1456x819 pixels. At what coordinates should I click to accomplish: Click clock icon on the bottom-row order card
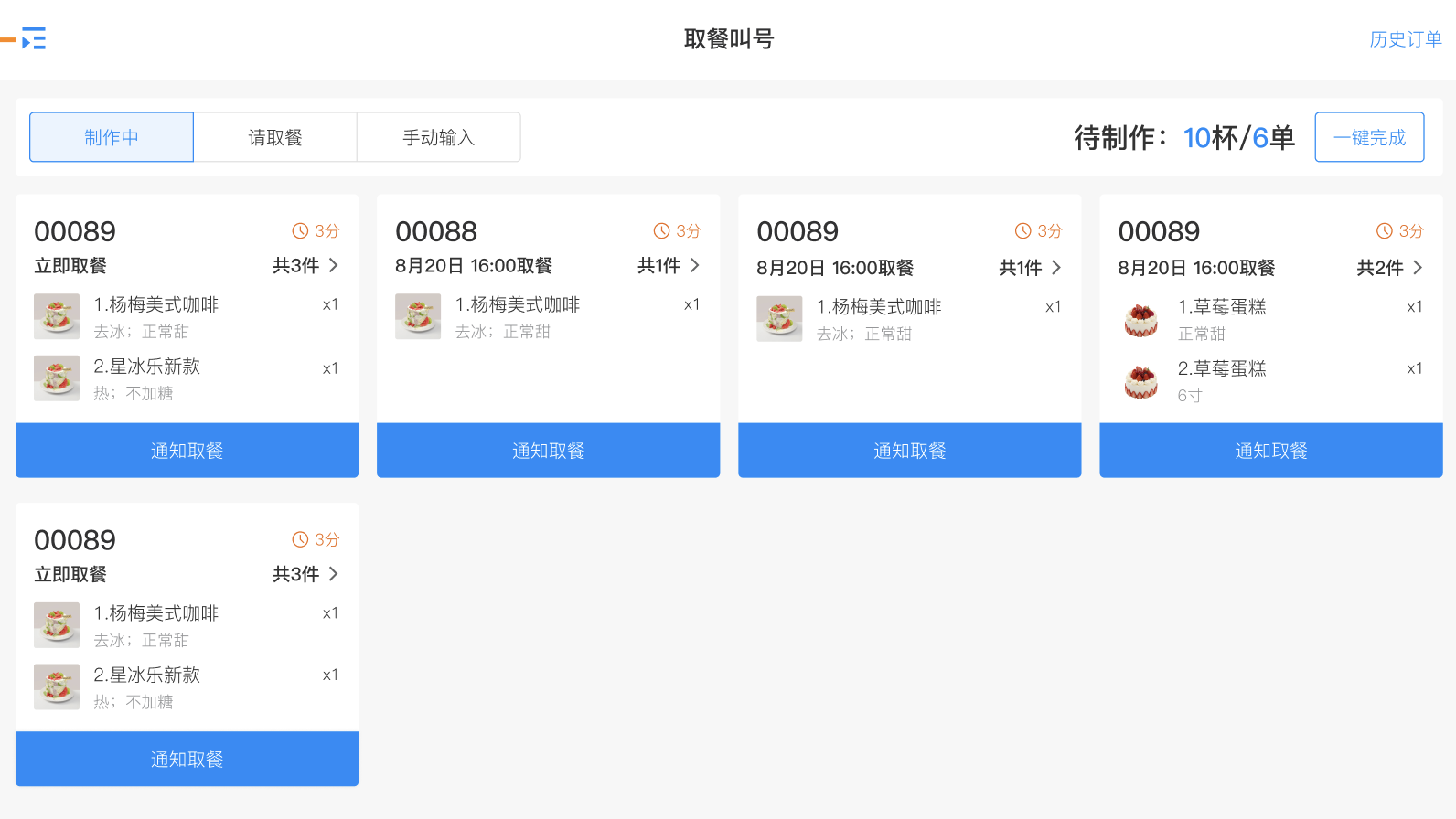pos(300,539)
